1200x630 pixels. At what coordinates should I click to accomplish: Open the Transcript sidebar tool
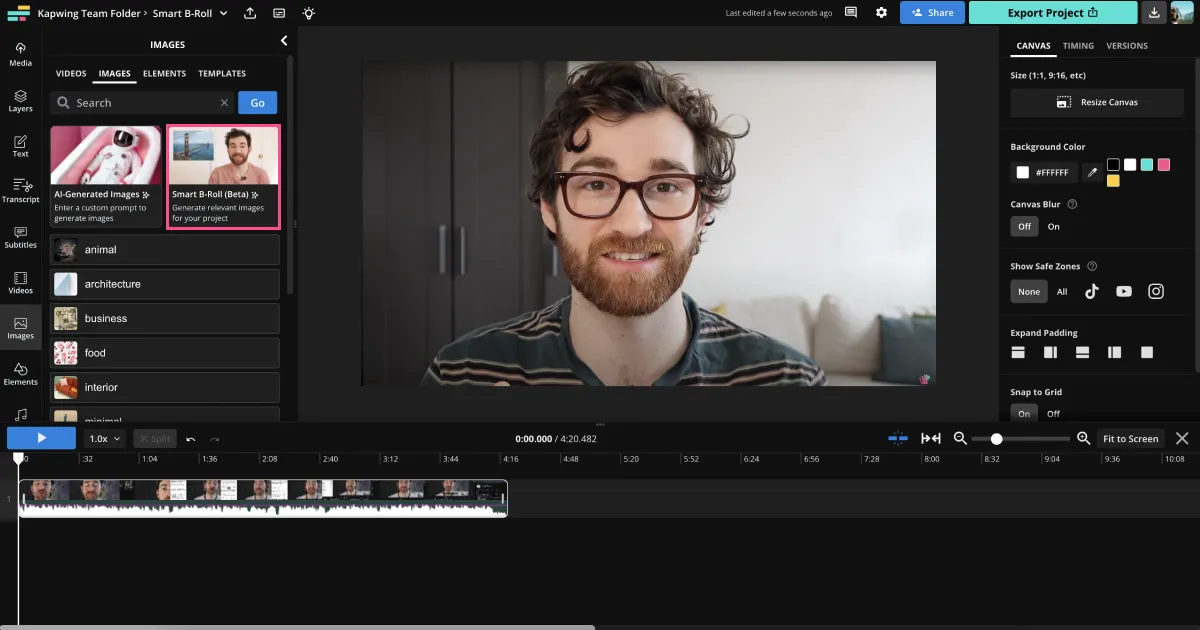(20, 190)
